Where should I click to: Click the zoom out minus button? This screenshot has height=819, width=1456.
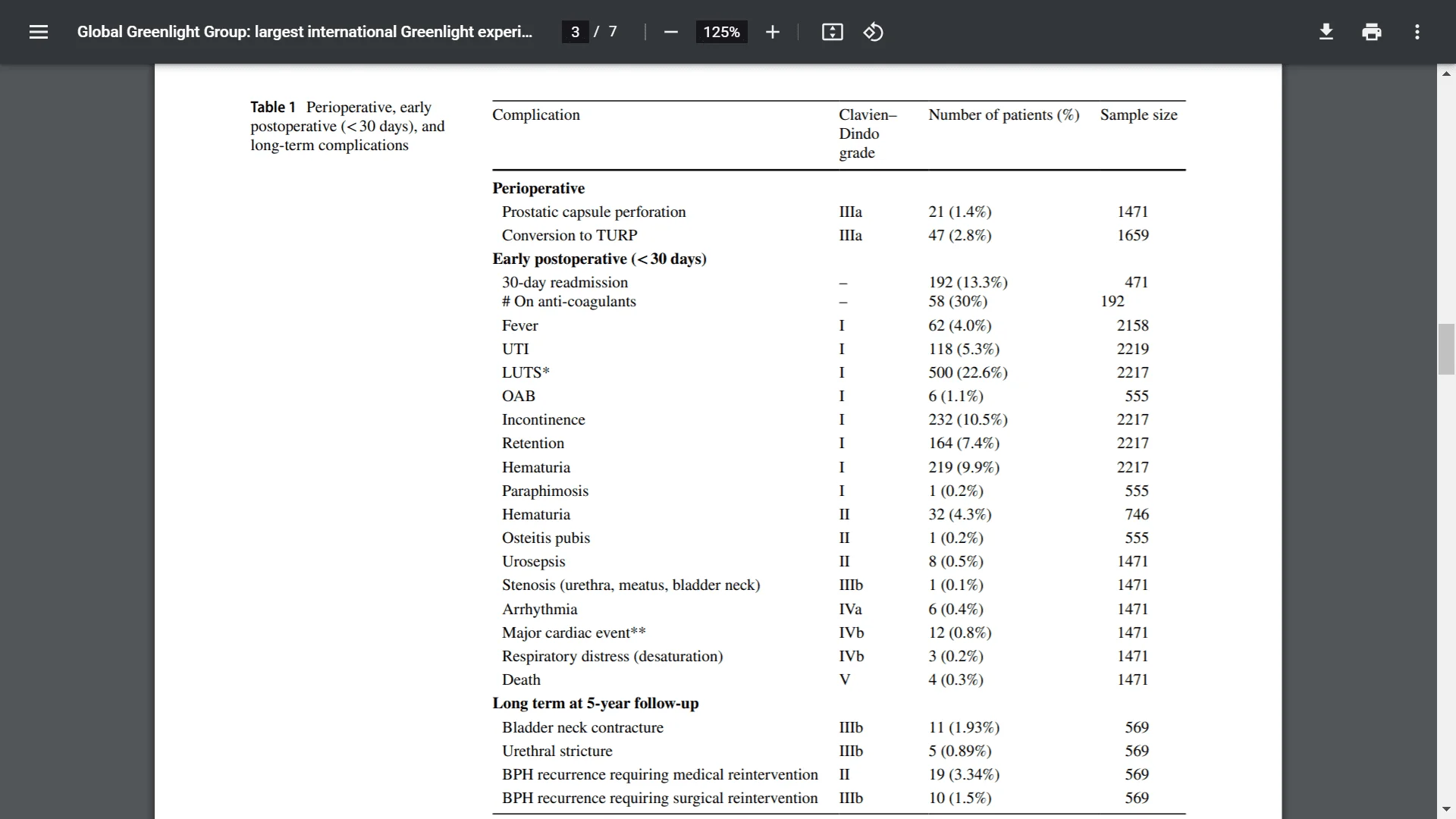670,32
